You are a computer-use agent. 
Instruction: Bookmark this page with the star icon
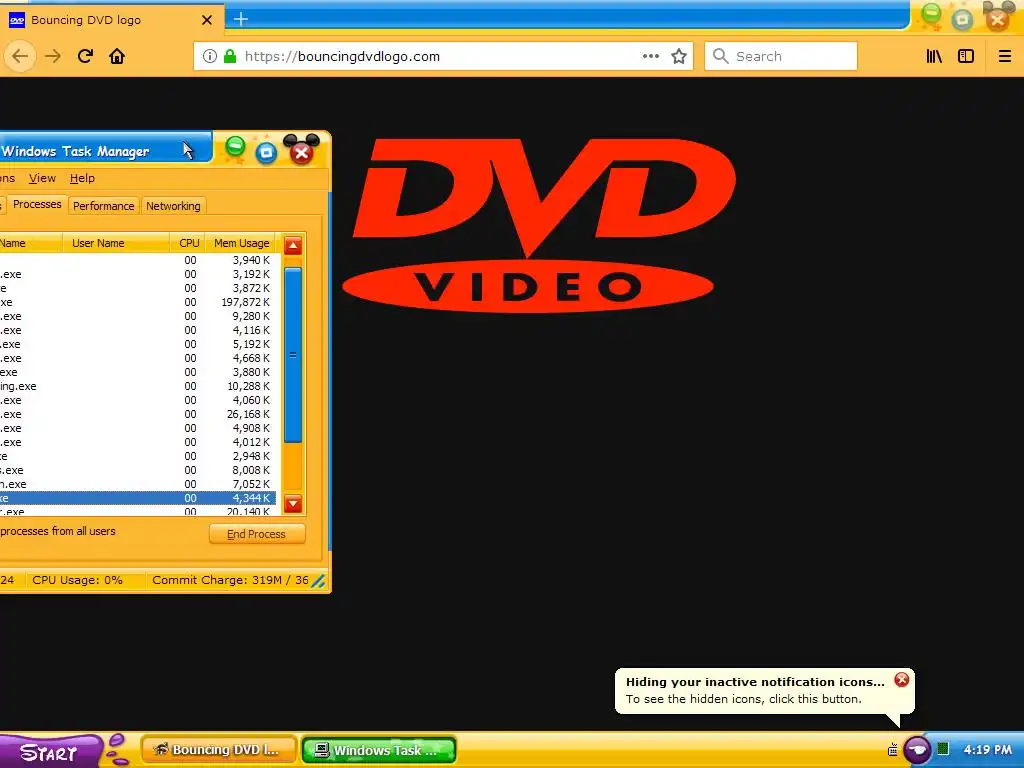click(x=679, y=56)
